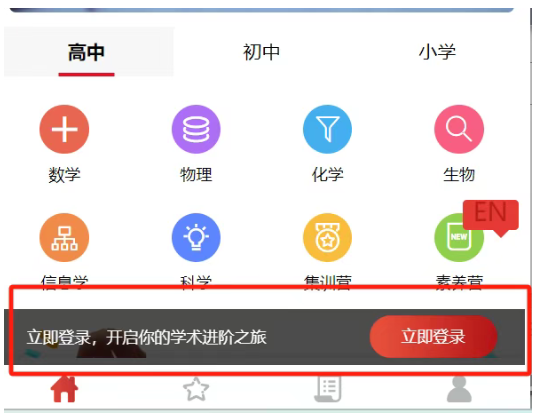Open the 素养营 NEW icon
The width and height of the screenshot is (535, 413).
pyautogui.click(x=459, y=238)
